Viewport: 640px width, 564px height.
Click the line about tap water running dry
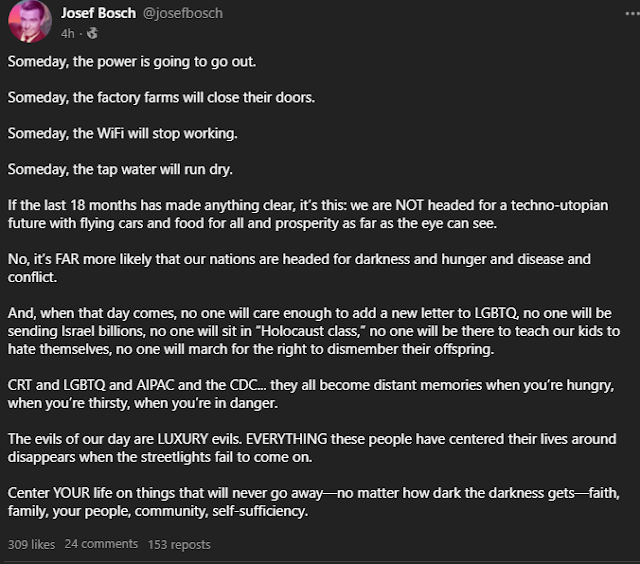point(120,170)
